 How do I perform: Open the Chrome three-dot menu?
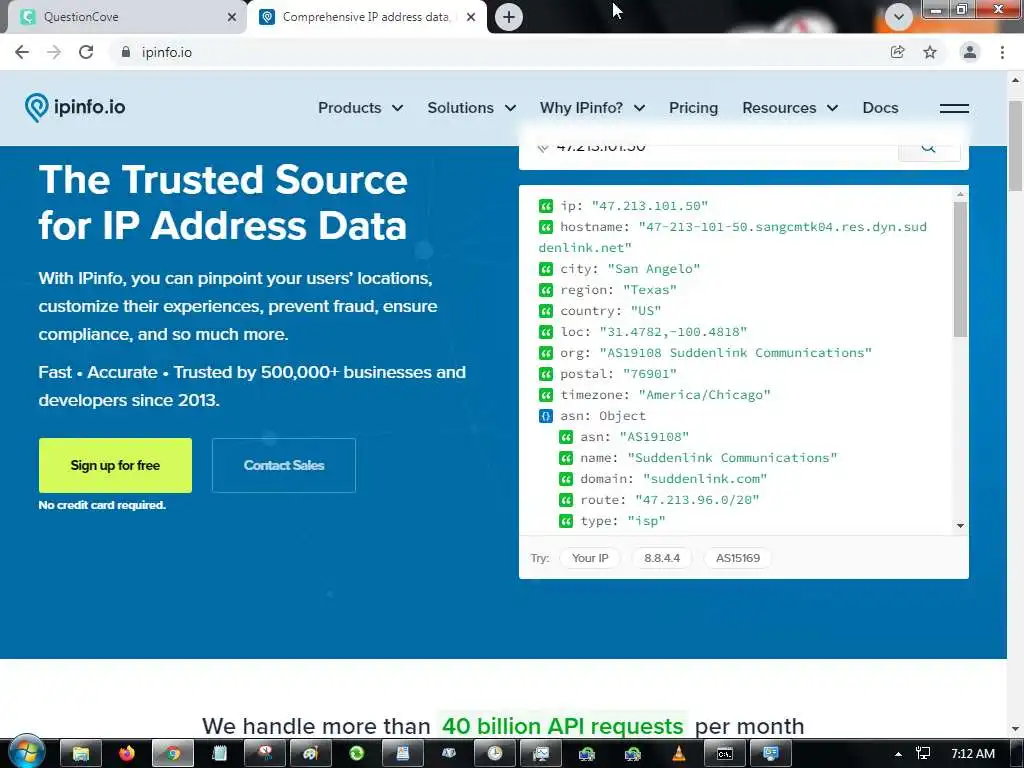pos(1002,52)
